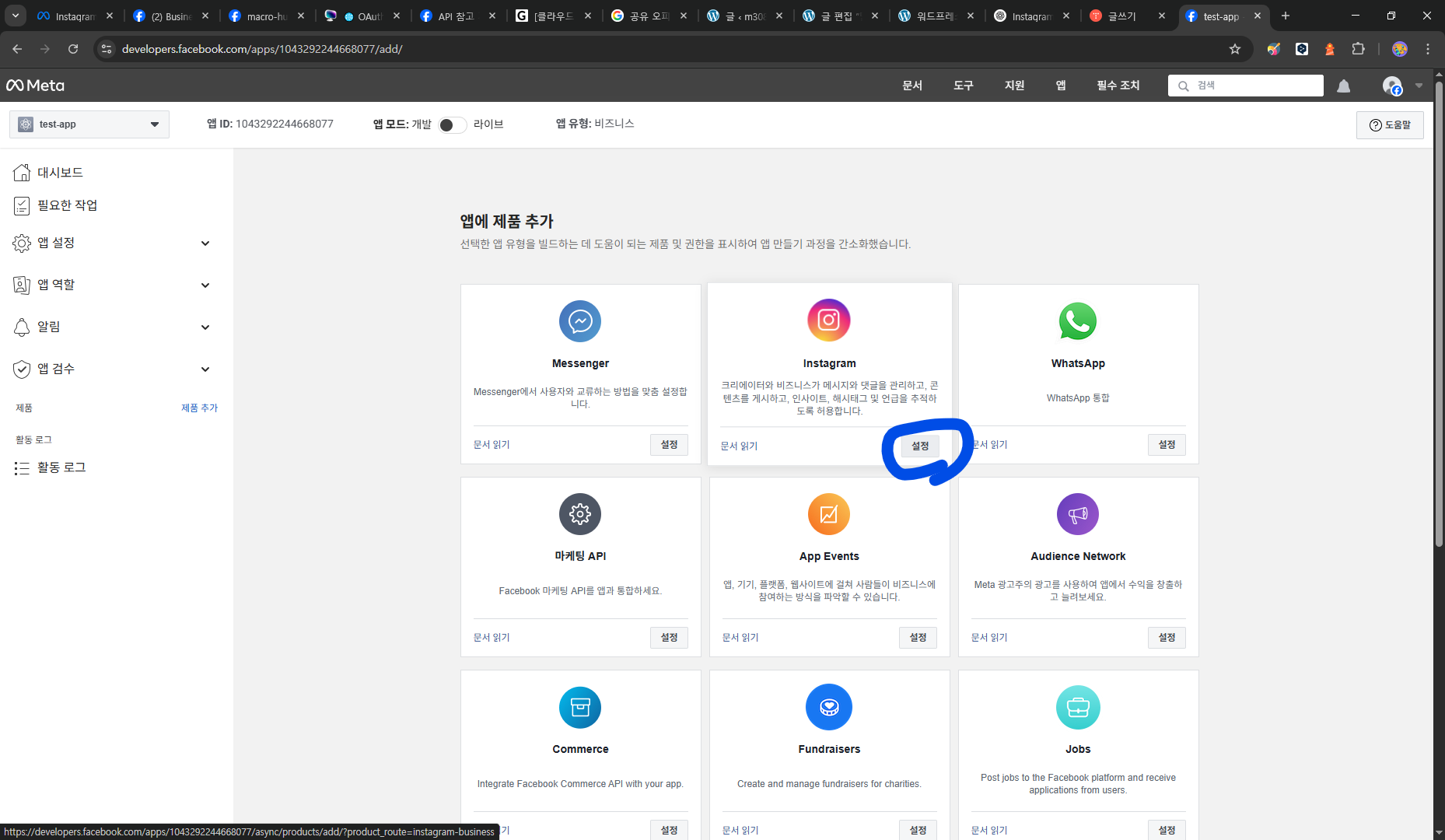Click the Fundraisers heart icon

click(829, 707)
